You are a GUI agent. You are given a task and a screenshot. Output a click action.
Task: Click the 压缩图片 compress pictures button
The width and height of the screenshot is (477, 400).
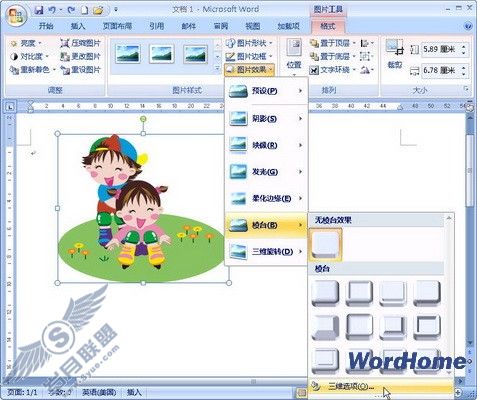point(81,43)
